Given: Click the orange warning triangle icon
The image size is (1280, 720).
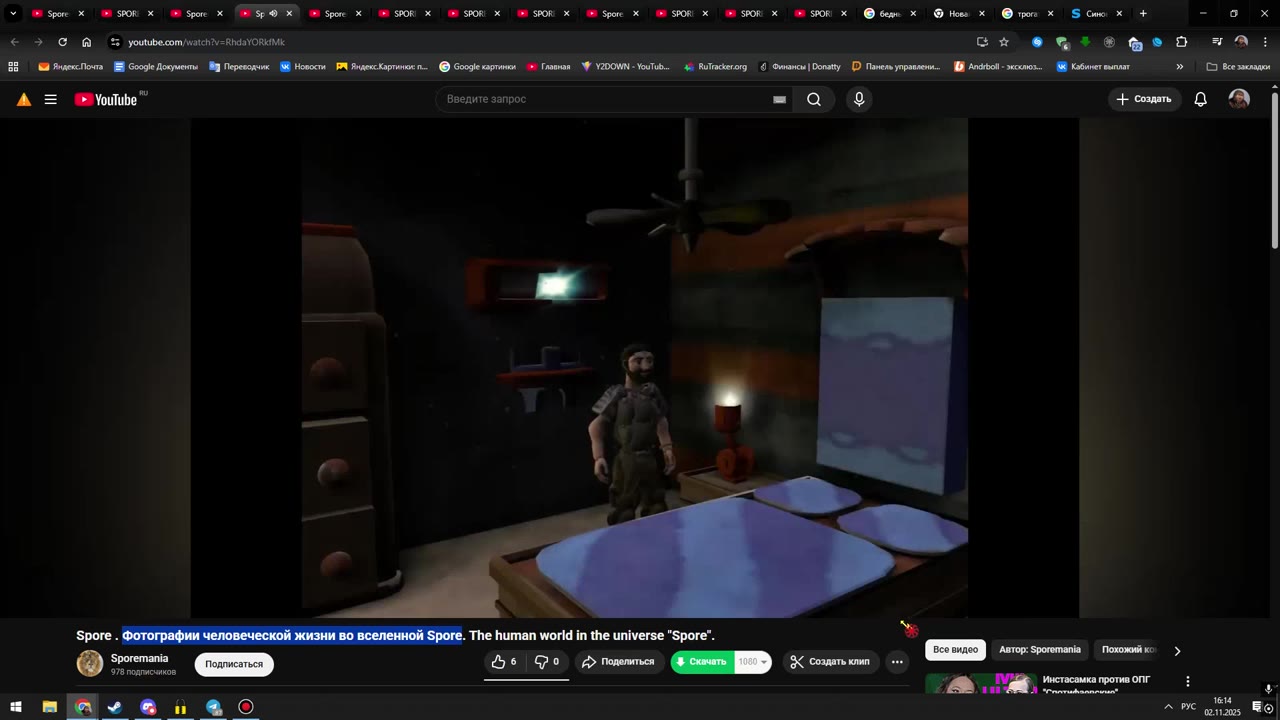Looking at the screenshot, I should 24,99.
